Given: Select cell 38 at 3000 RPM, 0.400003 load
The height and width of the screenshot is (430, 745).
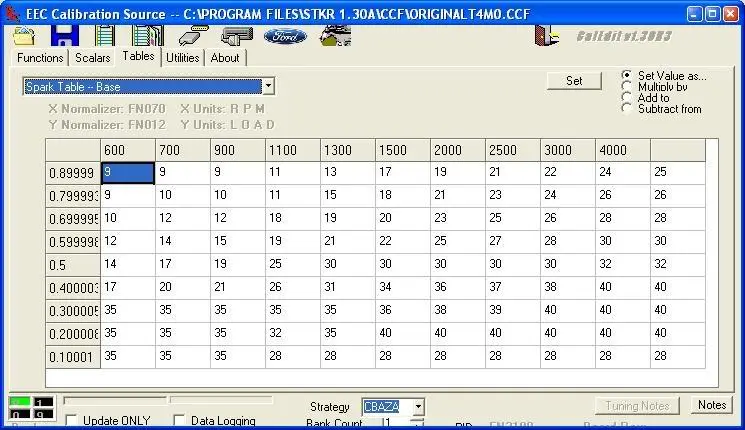Looking at the screenshot, I should click(x=567, y=287).
